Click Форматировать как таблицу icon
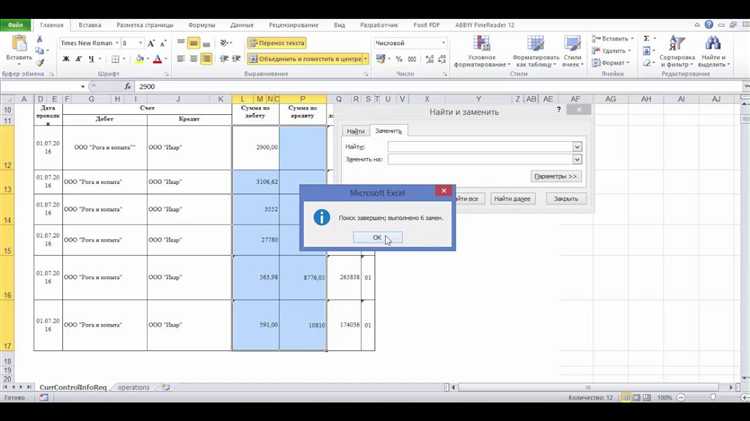The image size is (750, 421). click(536, 44)
